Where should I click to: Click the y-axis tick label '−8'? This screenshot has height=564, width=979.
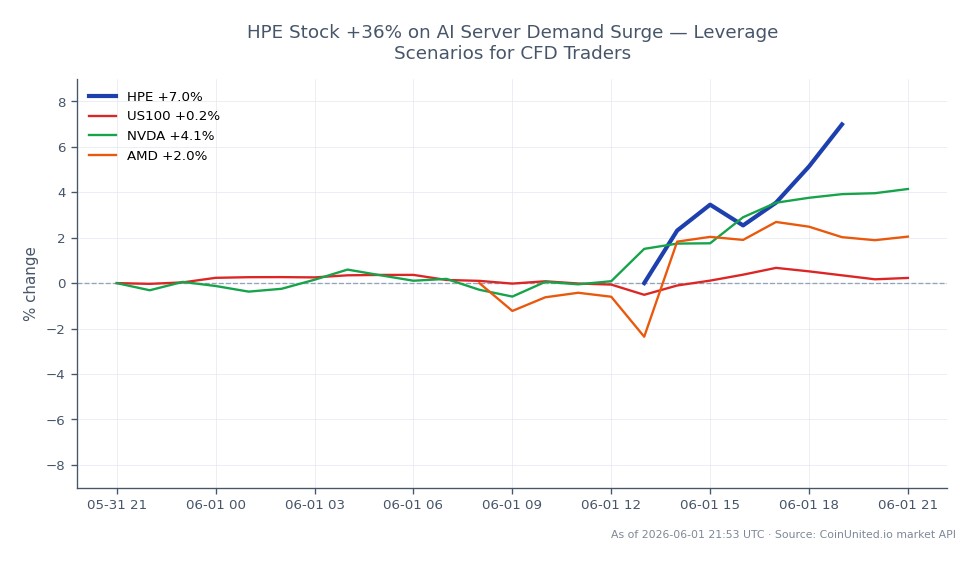click(x=56, y=465)
